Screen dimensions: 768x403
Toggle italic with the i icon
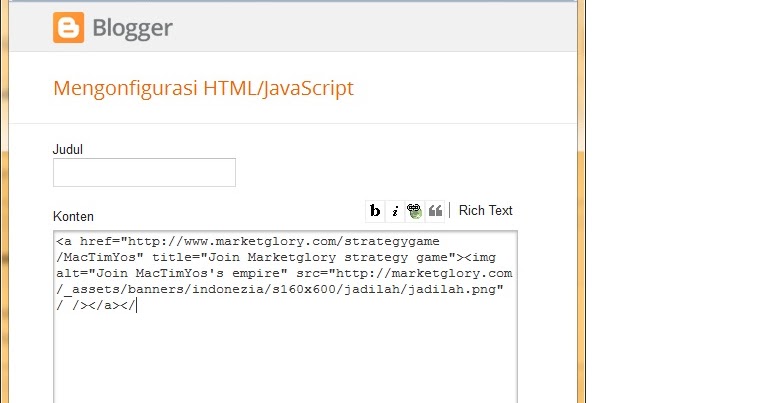[395, 211]
